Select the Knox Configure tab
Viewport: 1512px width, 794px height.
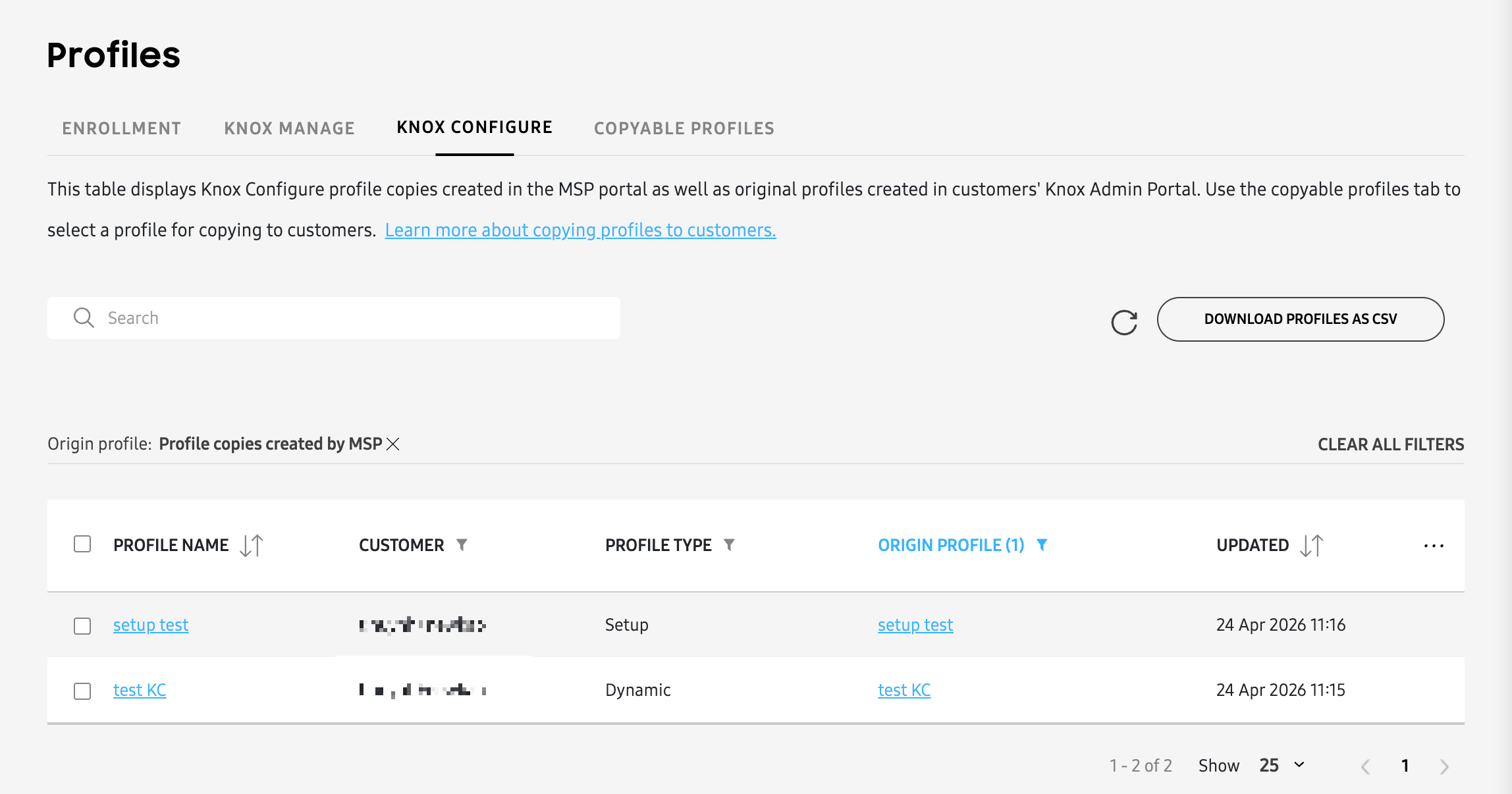[x=475, y=127]
